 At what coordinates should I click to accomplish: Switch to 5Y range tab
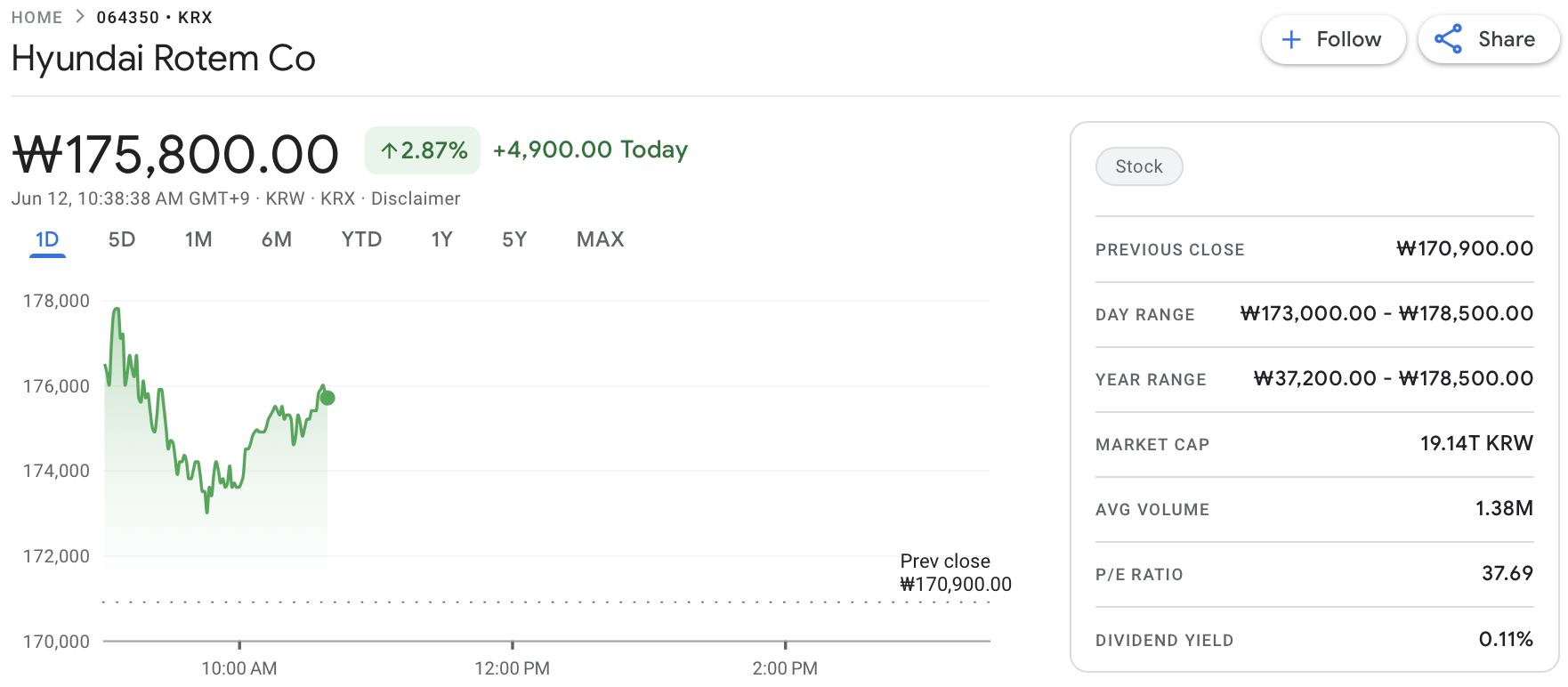[x=514, y=239]
